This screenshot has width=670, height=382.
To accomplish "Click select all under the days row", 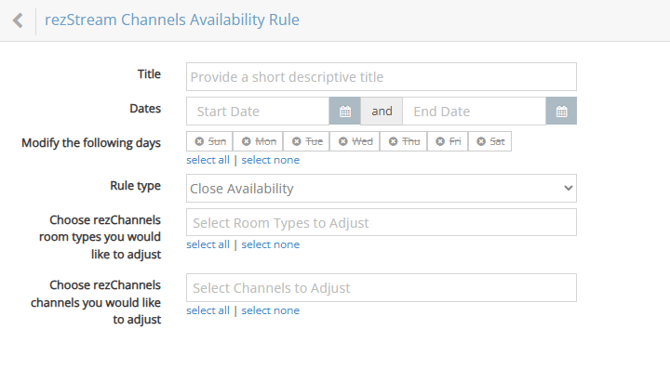I will point(208,160).
